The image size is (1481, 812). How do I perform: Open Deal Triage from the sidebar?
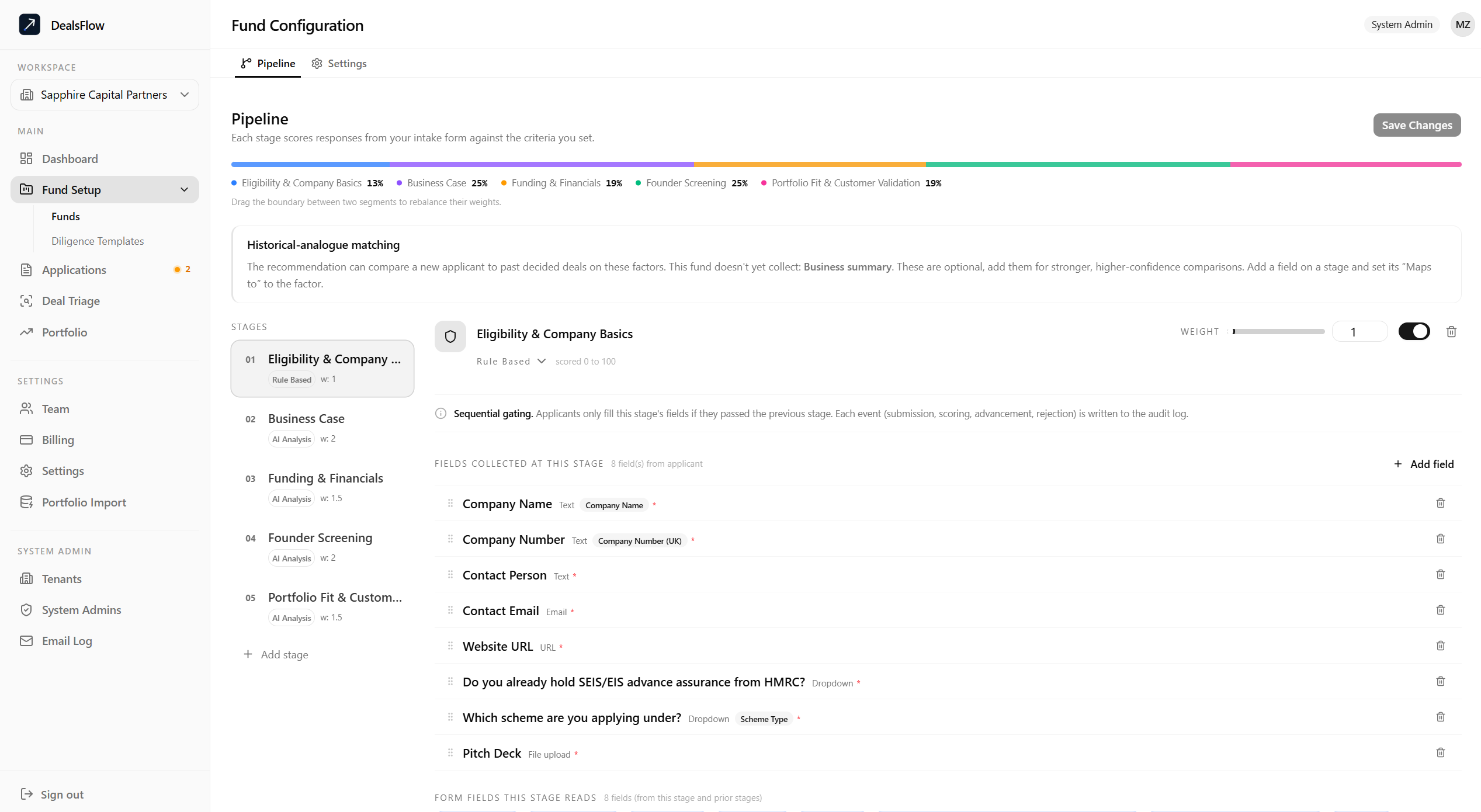[71, 301]
